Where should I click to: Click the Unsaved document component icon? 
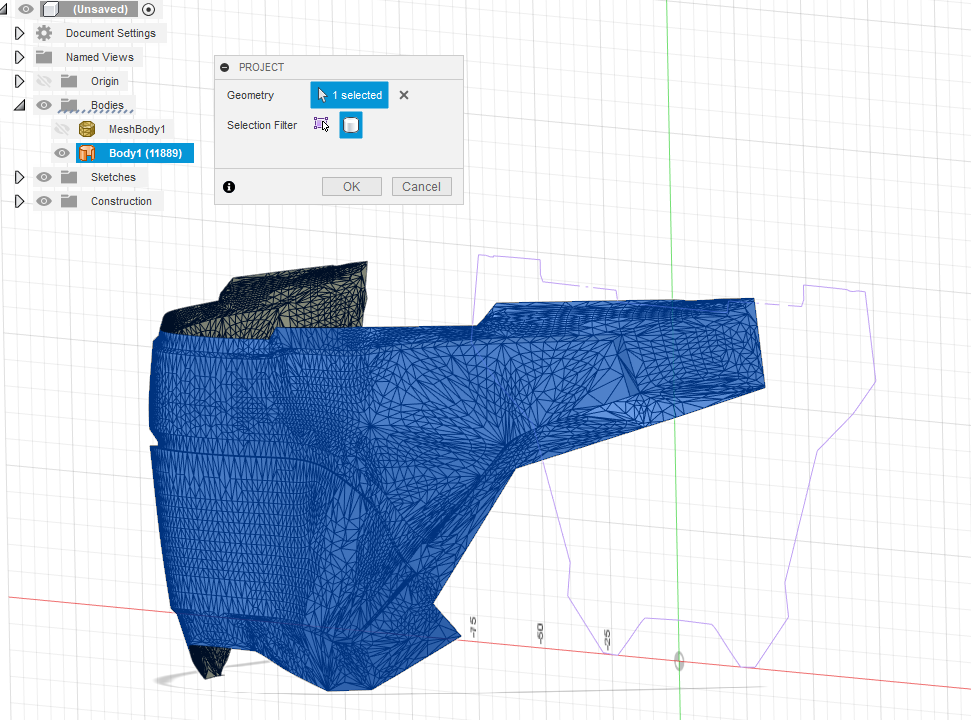point(51,9)
